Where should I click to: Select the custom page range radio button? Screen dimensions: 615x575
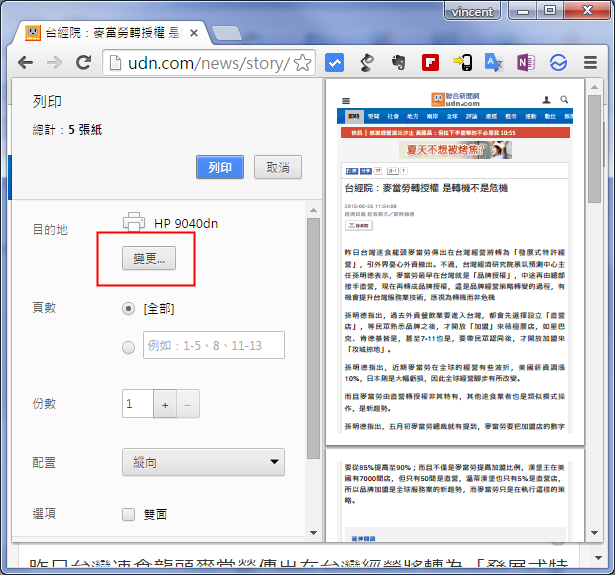click(x=128, y=347)
